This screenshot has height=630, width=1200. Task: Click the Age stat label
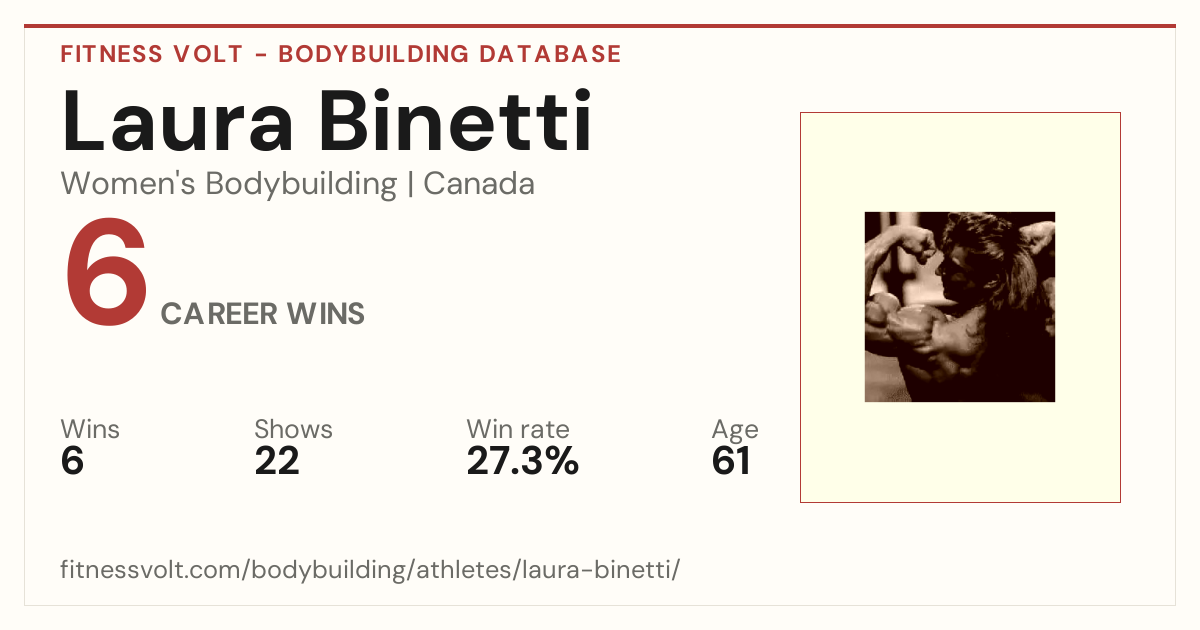point(735,430)
